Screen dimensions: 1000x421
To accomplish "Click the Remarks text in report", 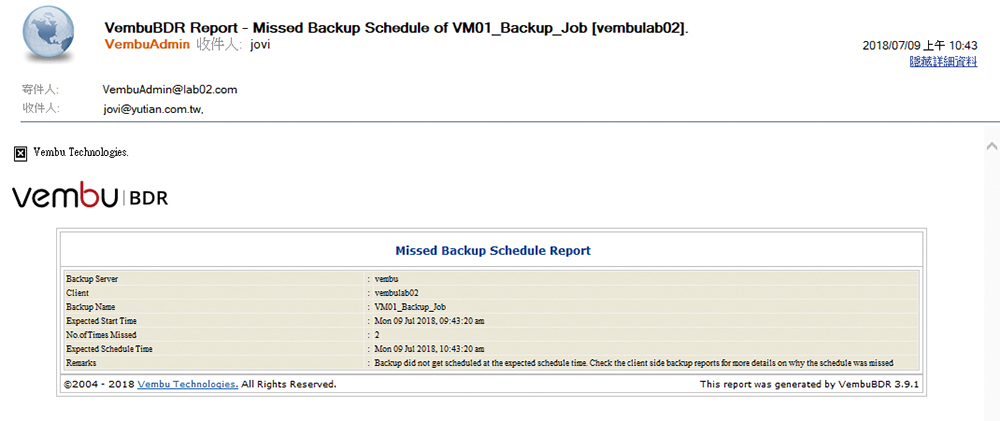I will pyautogui.click(x=634, y=363).
